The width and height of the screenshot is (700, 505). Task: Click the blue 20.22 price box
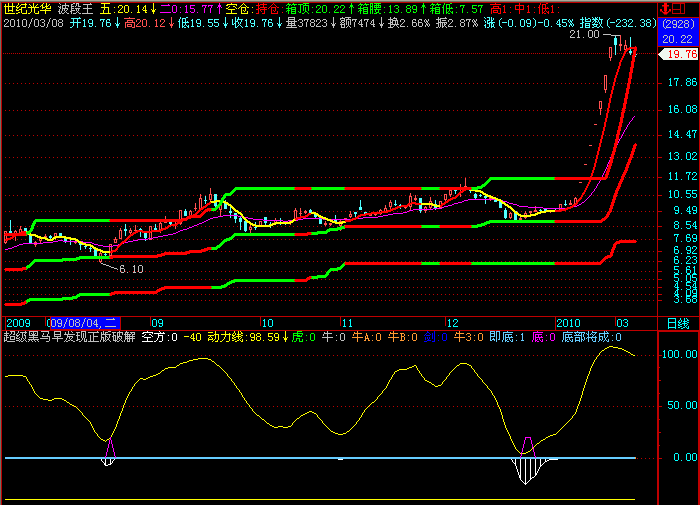(x=677, y=38)
